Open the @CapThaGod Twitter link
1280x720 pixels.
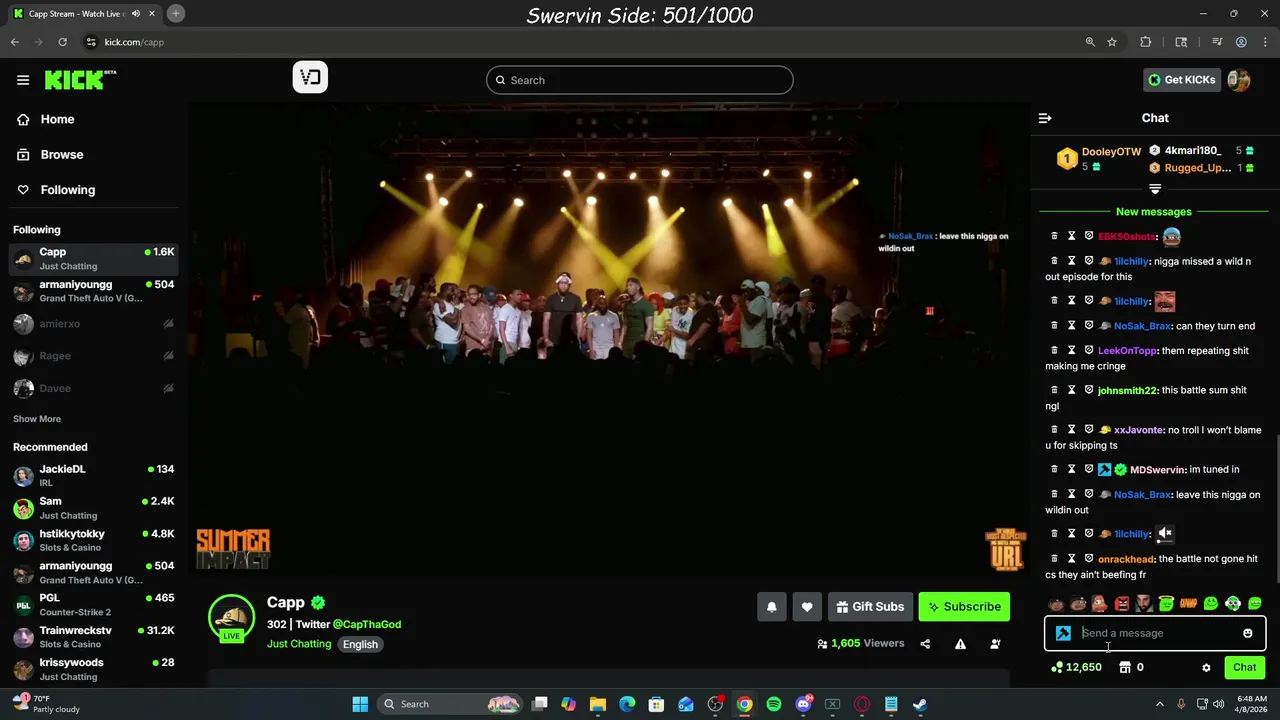(x=367, y=624)
